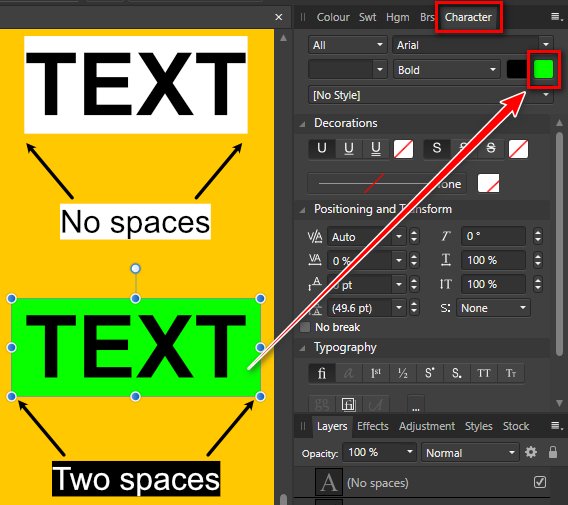Open the Bold font style dropdown

(x=447, y=70)
